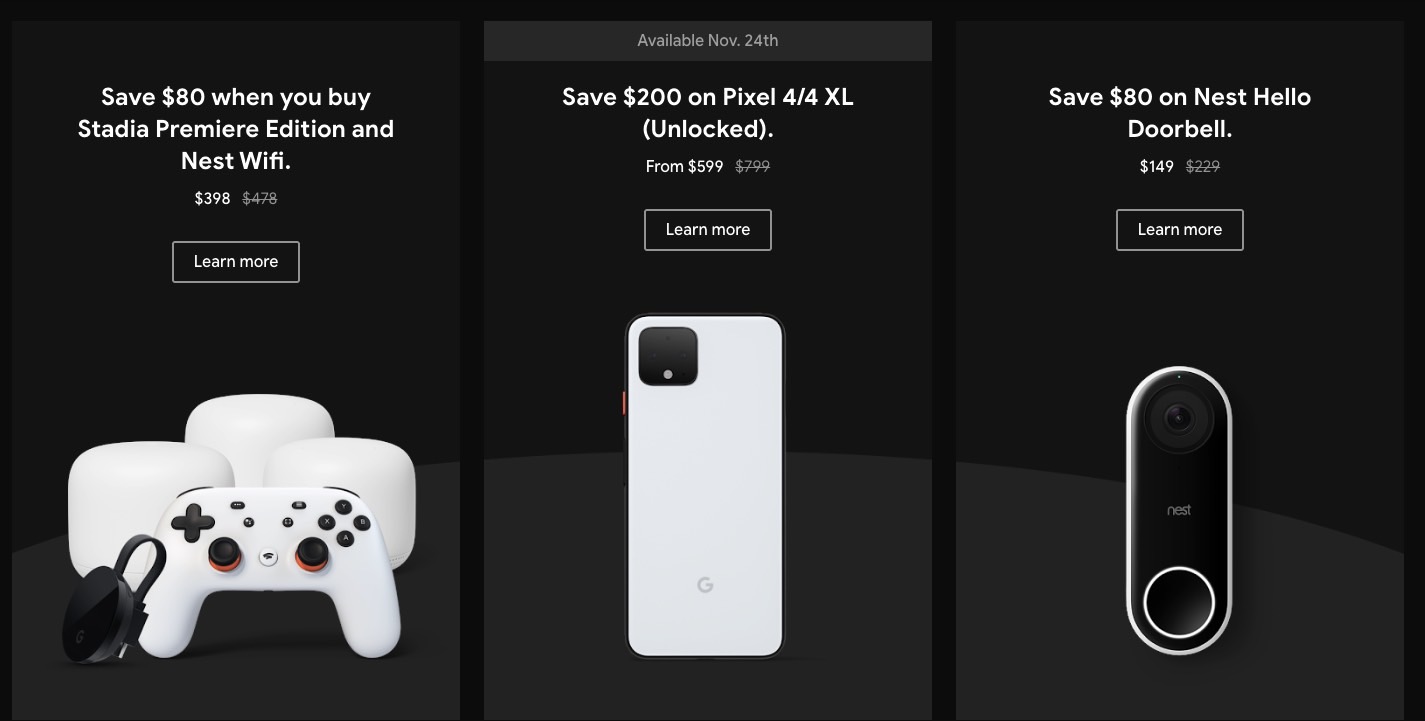
Task: Click the camera lens of the Nest doorbell
Action: click(1179, 419)
